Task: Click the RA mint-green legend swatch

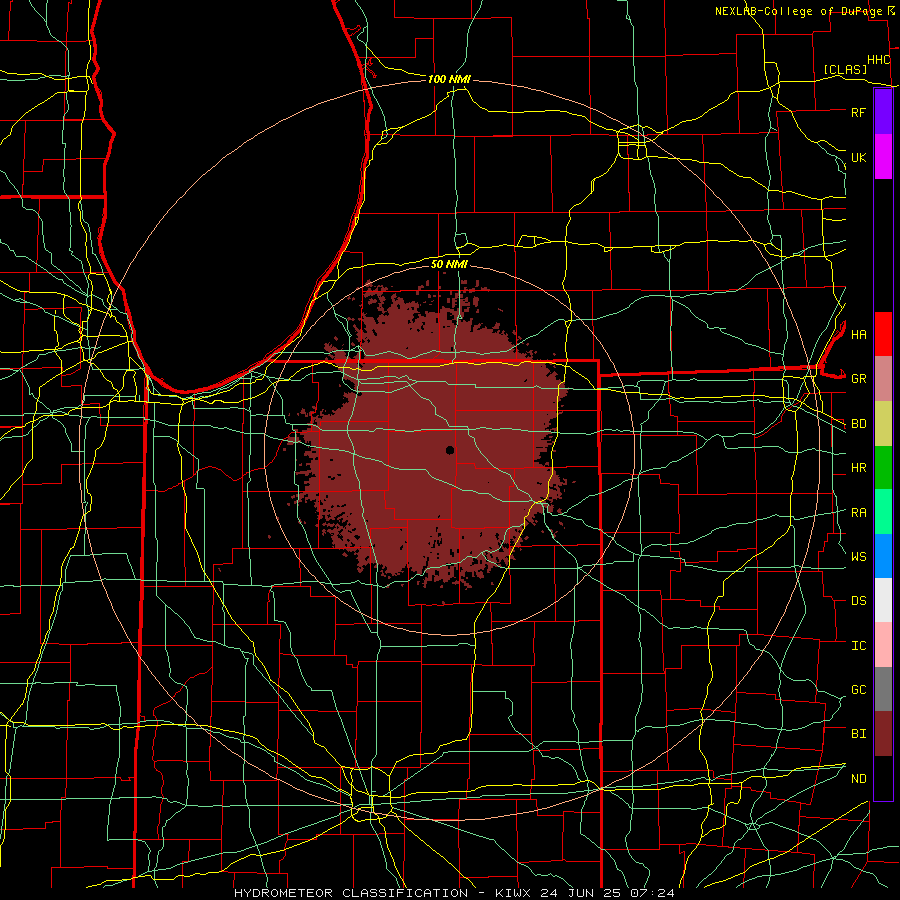Action: coord(883,512)
